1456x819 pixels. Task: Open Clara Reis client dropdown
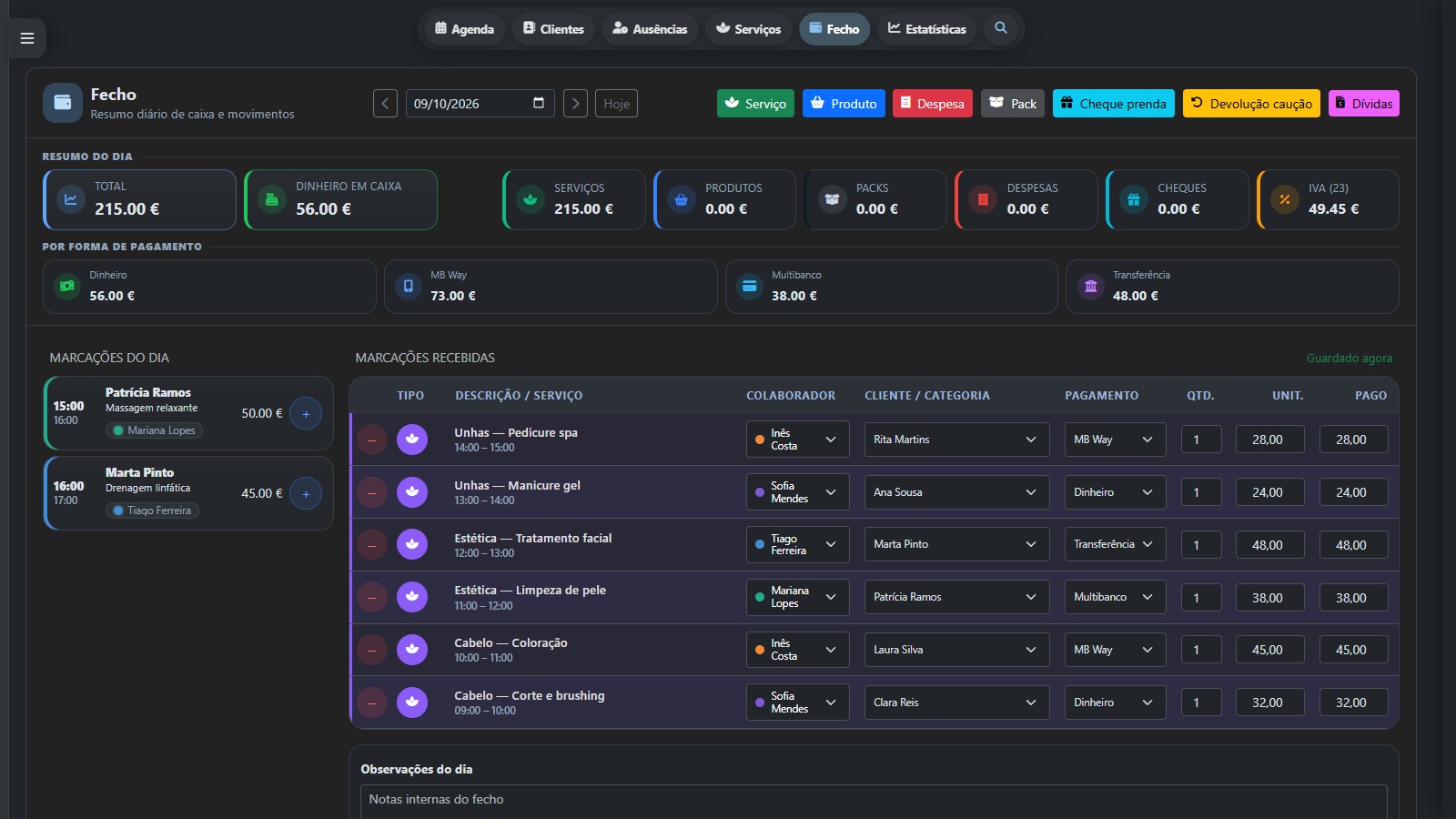pos(956,703)
